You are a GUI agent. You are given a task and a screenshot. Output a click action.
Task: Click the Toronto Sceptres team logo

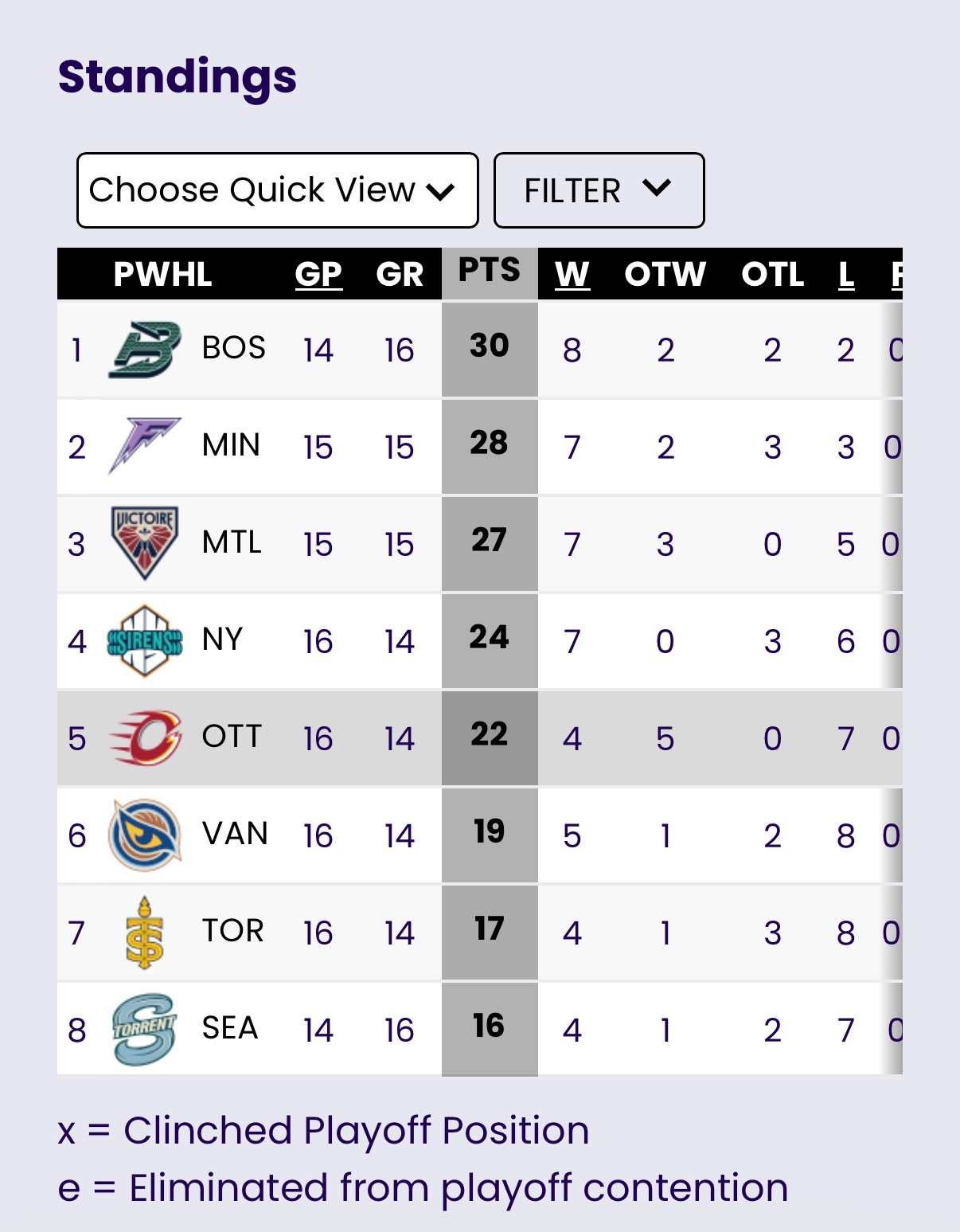point(145,933)
